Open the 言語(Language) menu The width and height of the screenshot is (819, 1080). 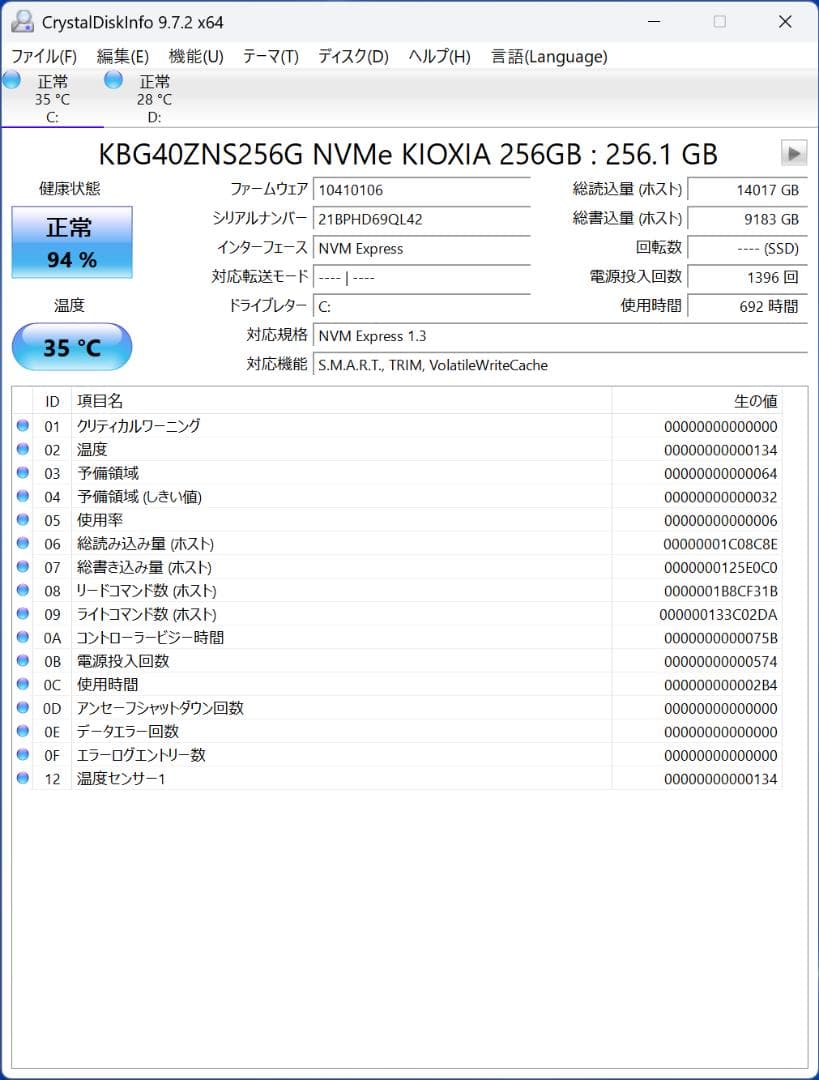[549, 56]
